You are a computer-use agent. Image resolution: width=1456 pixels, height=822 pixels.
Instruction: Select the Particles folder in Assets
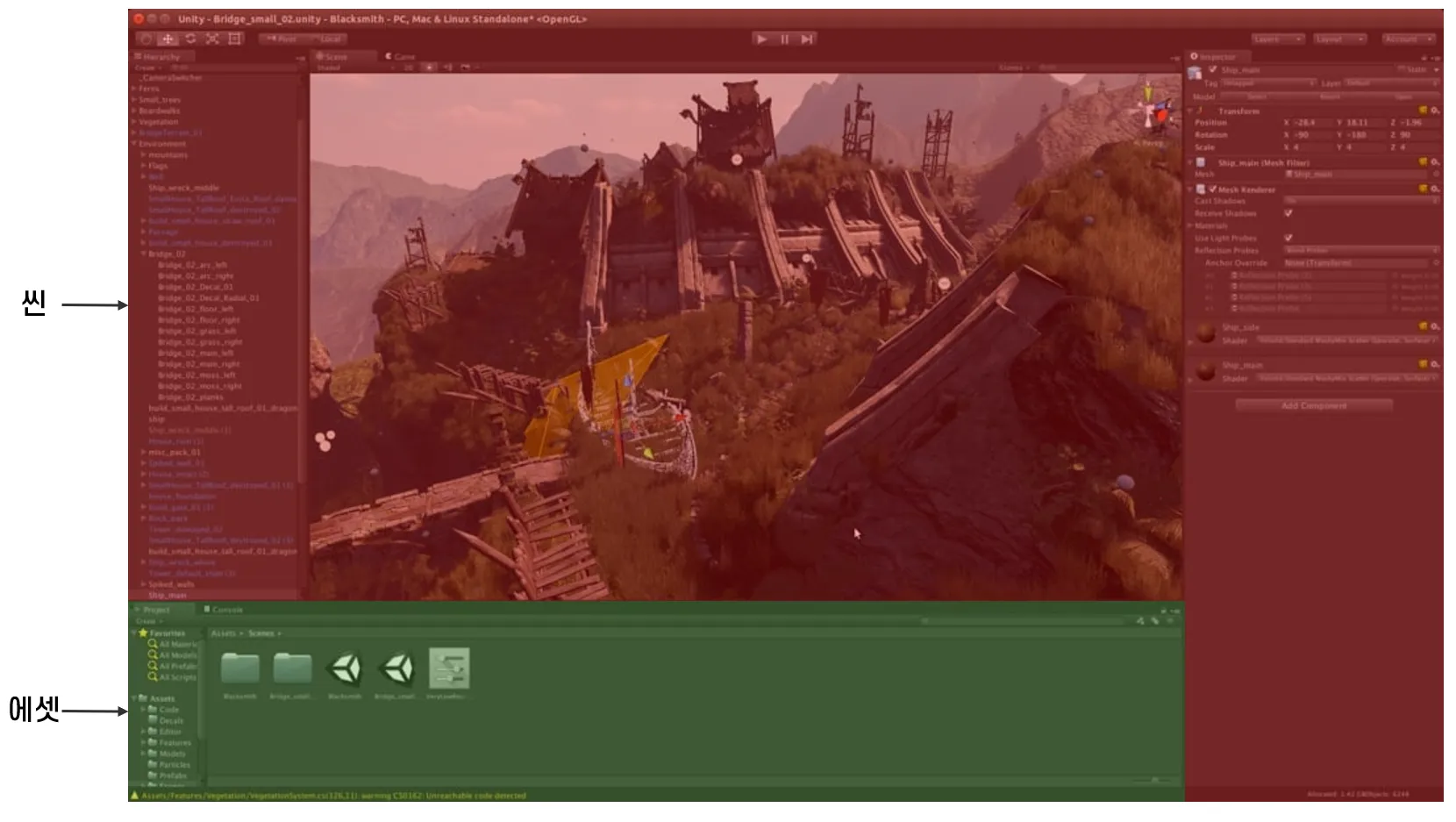coord(169,764)
